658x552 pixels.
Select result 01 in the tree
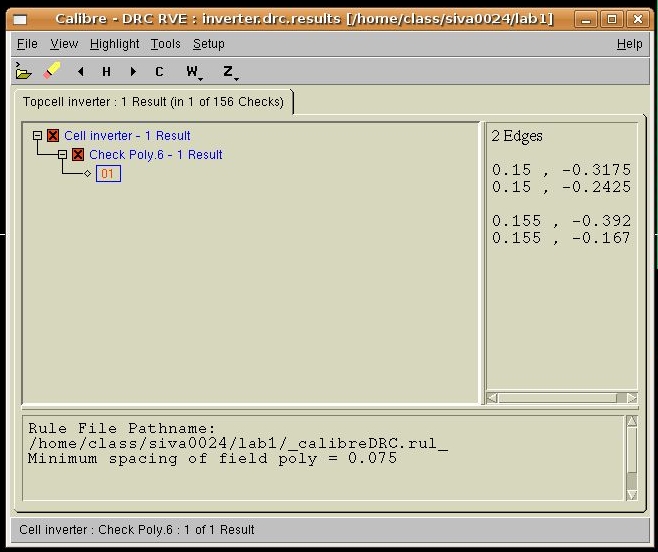tap(108, 174)
